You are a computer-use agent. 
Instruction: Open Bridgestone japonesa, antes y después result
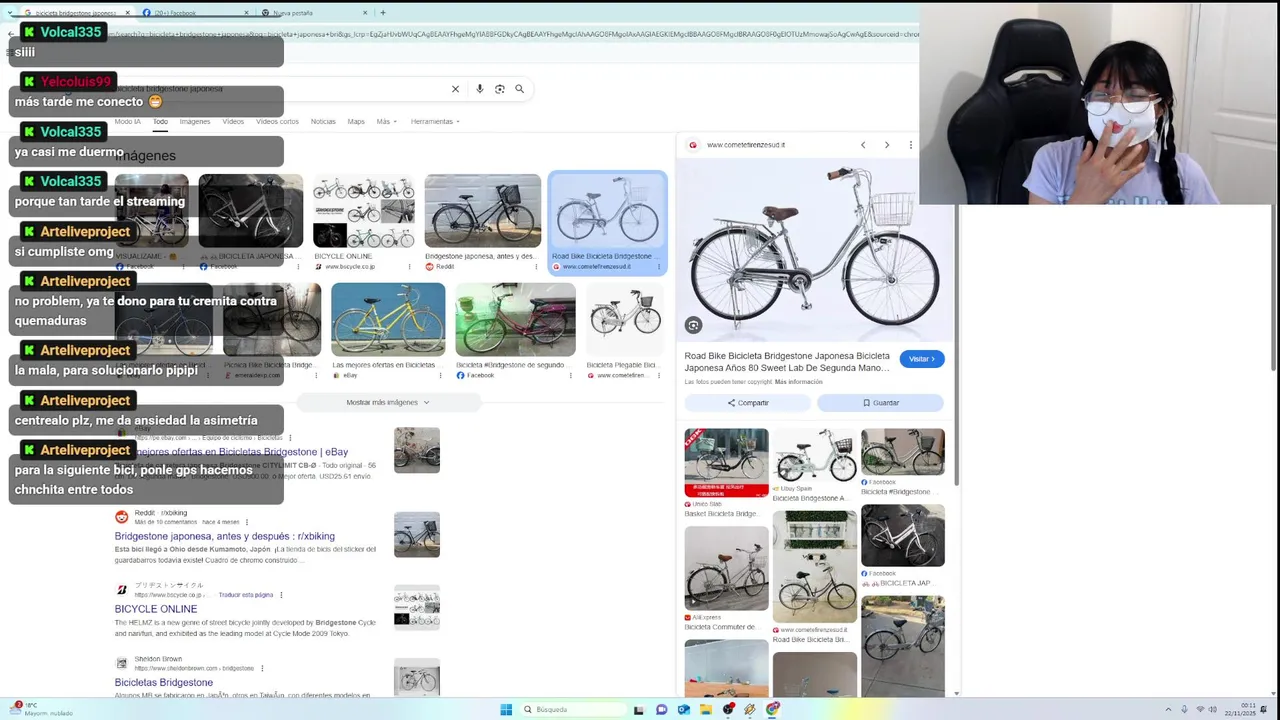click(x=225, y=536)
